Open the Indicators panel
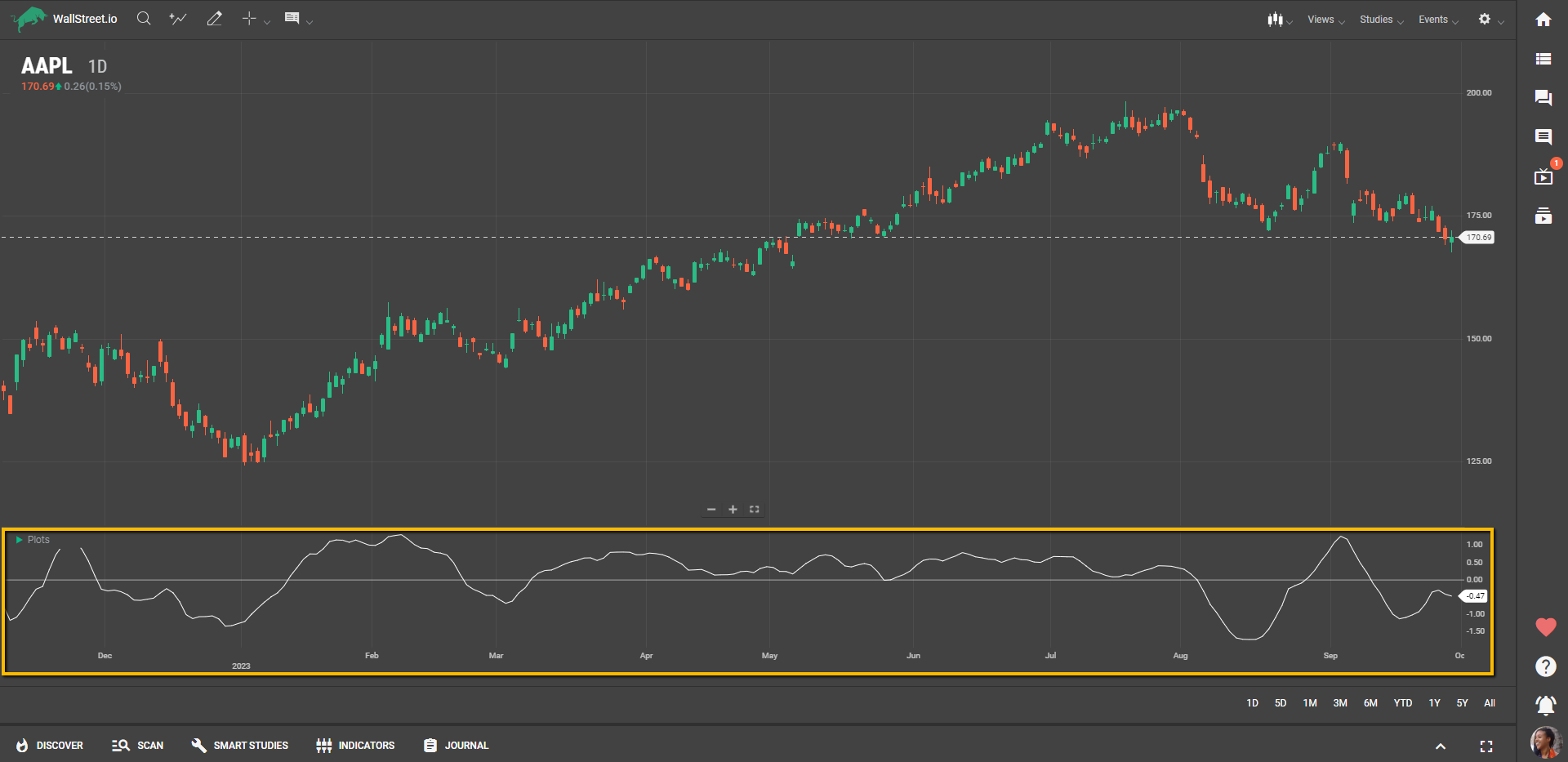1568x762 pixels. 355,746
